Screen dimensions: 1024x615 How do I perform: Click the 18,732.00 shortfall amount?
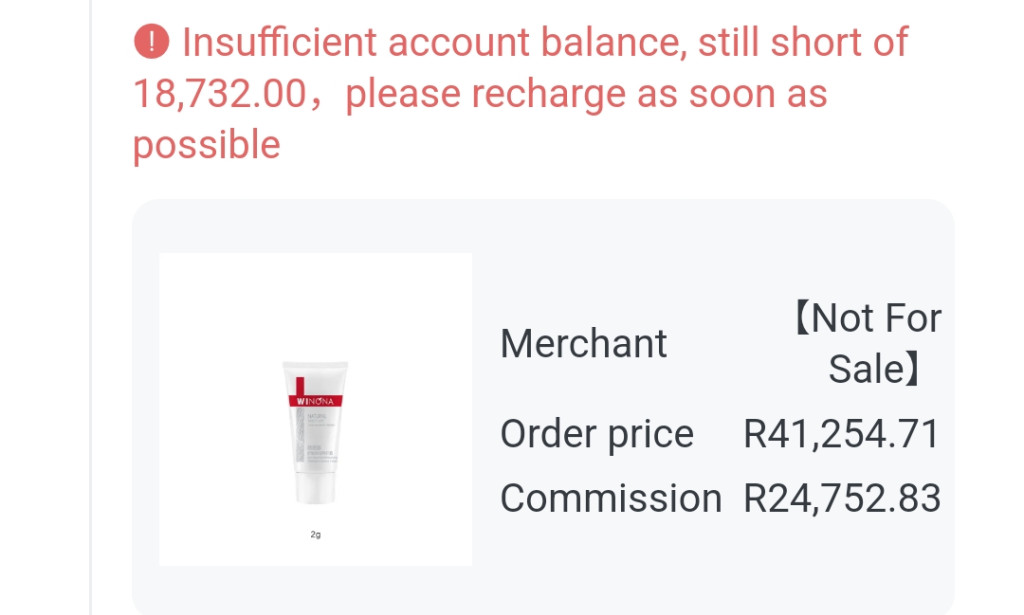point(219,94)
